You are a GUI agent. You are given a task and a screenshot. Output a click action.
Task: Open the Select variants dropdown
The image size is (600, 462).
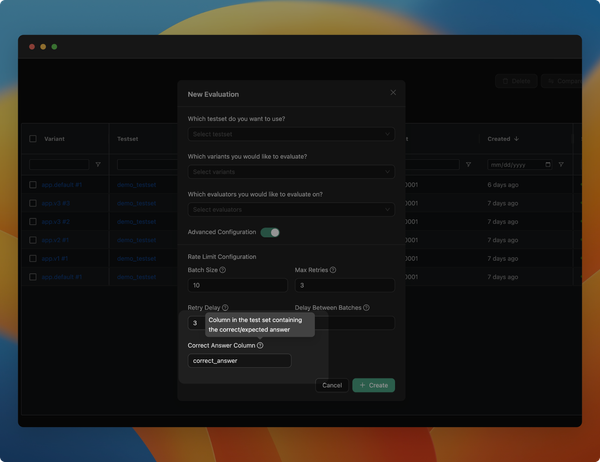coord(290,172)
